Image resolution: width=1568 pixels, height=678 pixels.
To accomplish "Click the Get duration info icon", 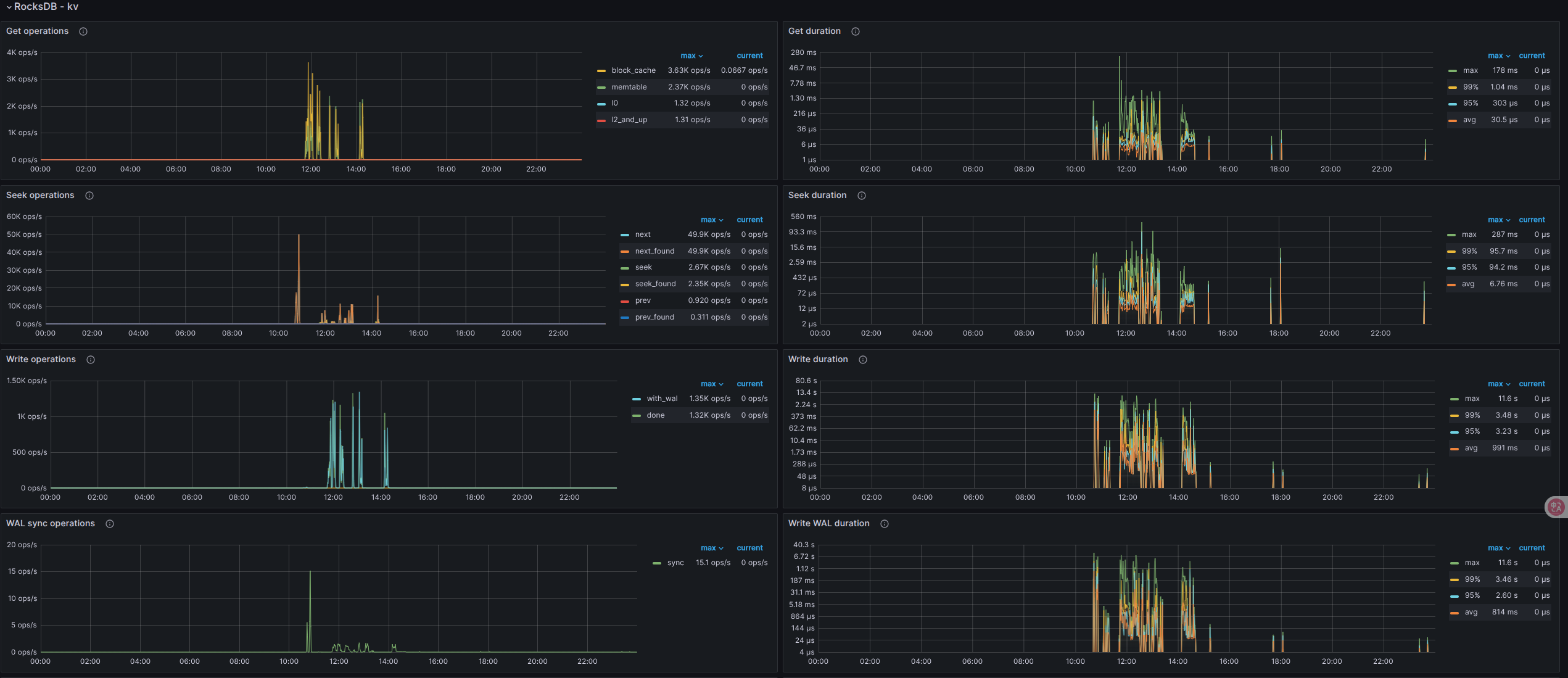I will point(856,31).
